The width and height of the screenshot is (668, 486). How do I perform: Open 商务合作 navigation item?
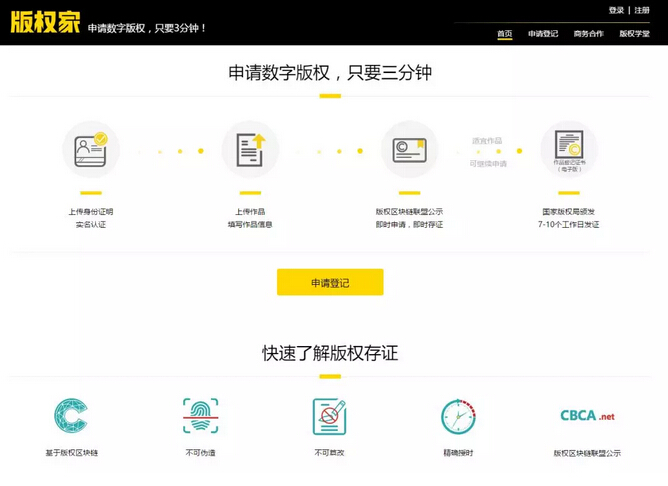coord(588,34)
